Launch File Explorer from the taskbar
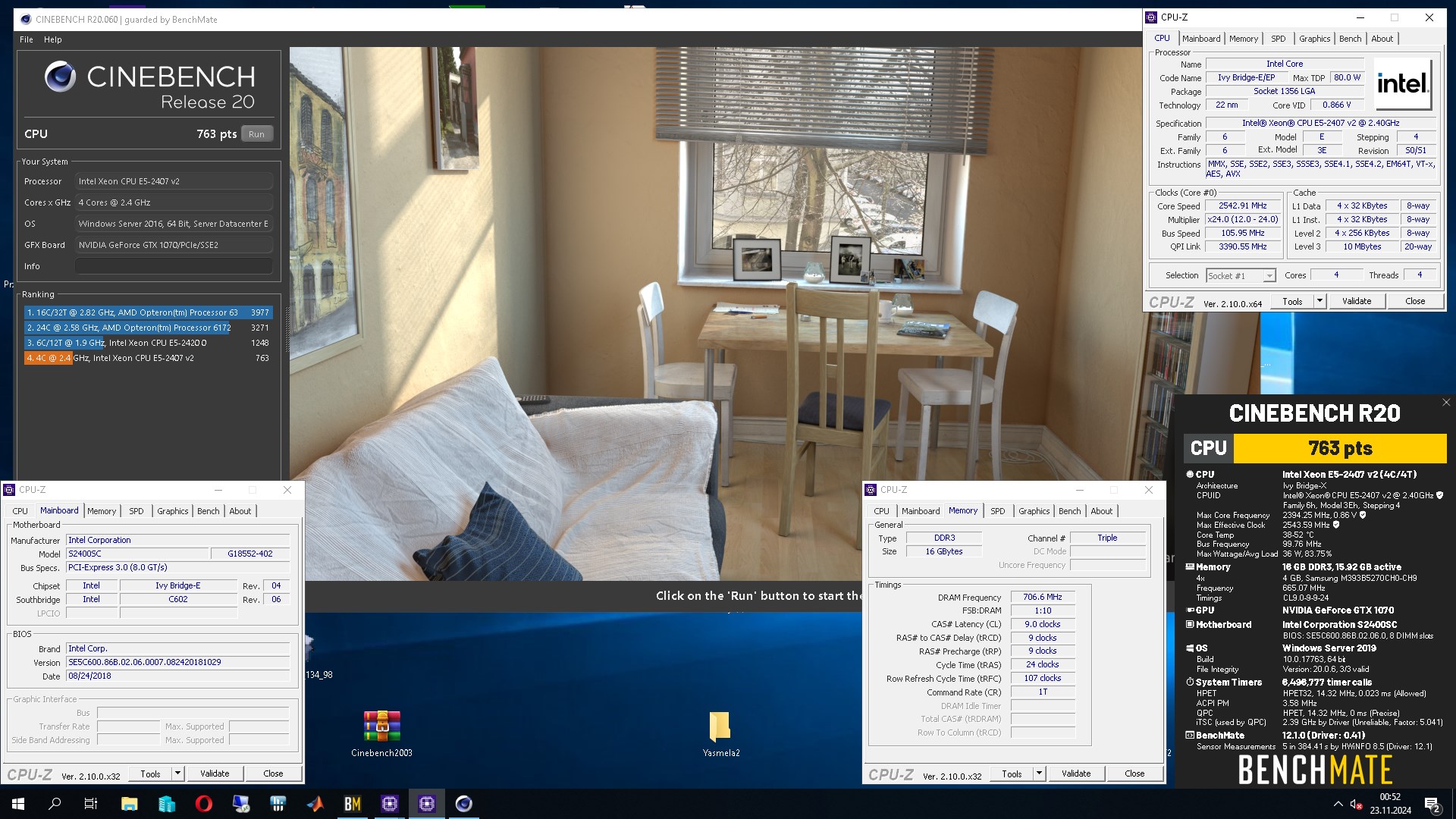Image resolution: width=1456 pixels, height=819 pixels. click(129, 804)
